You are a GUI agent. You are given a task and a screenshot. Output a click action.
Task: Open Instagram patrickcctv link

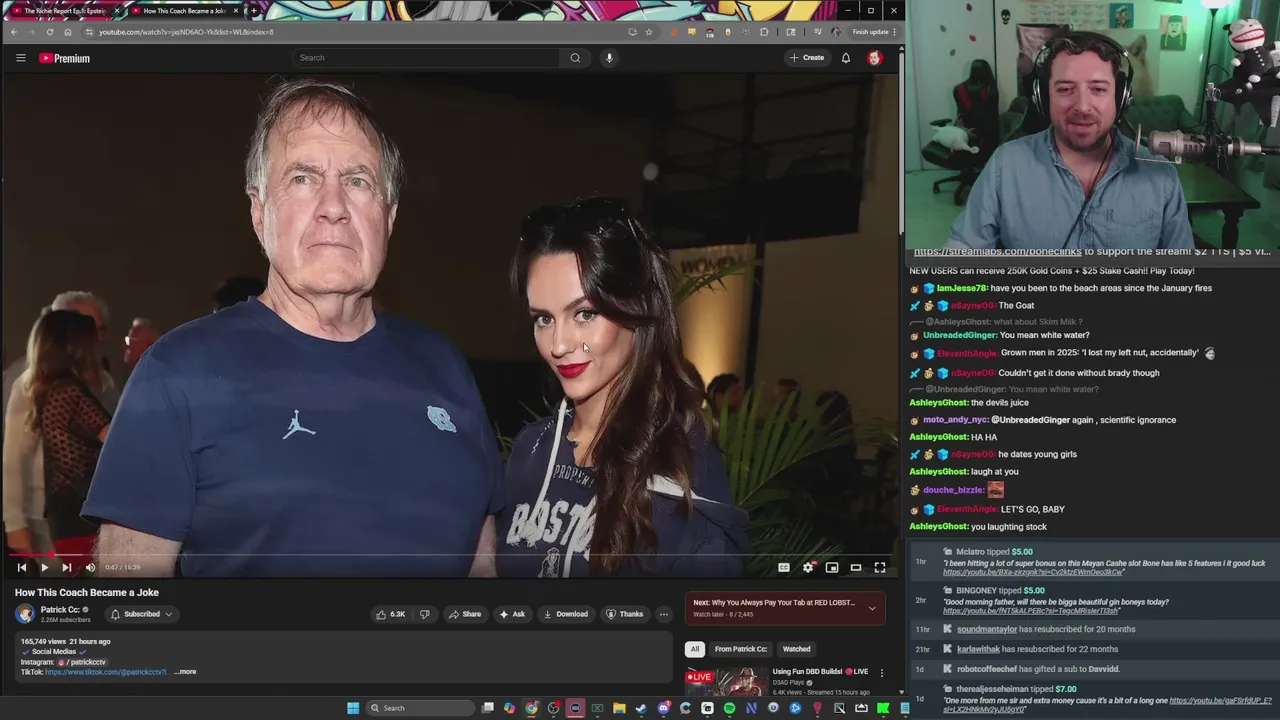click(x=81, y=662)
